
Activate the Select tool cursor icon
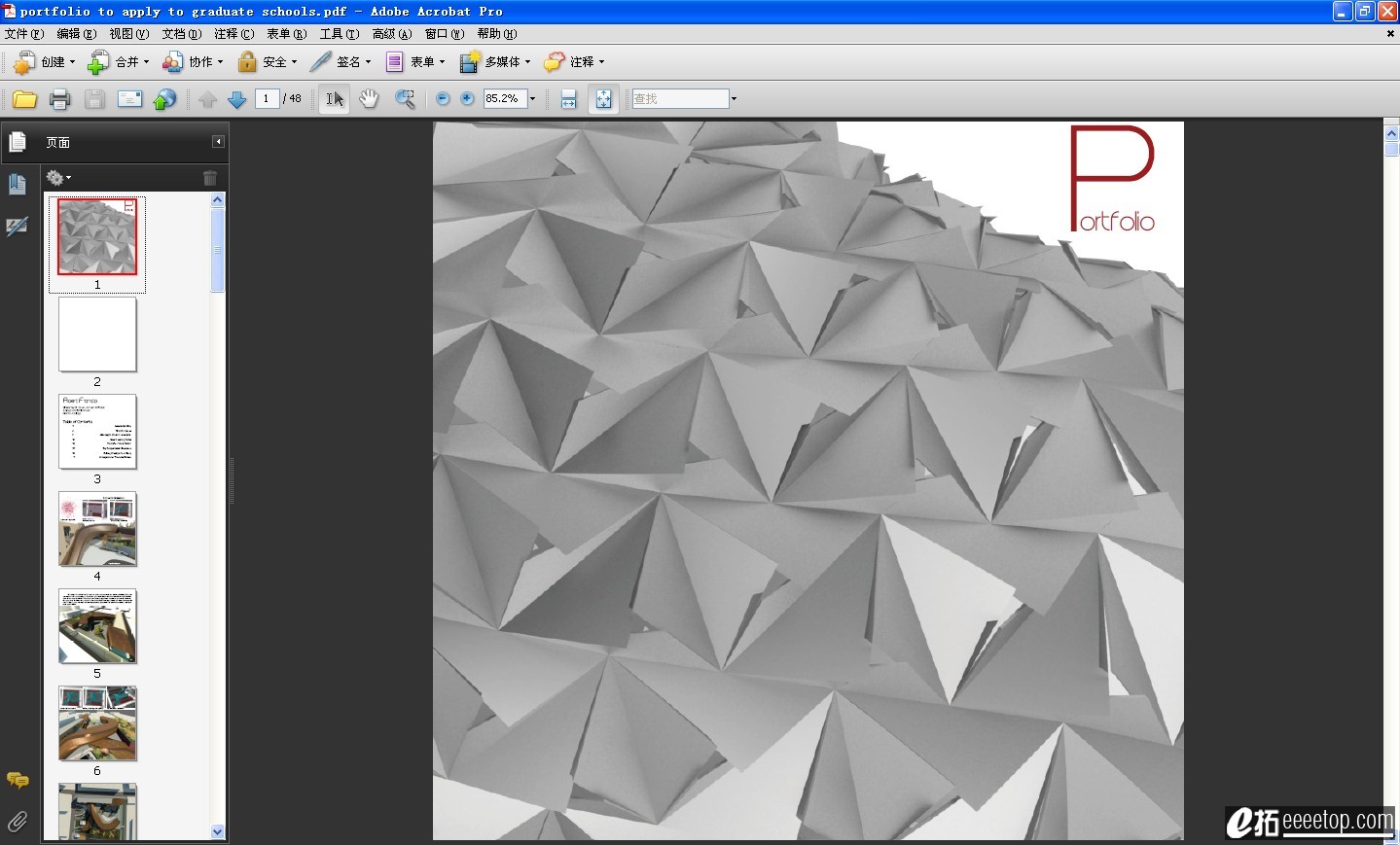[x=334, y=99]
